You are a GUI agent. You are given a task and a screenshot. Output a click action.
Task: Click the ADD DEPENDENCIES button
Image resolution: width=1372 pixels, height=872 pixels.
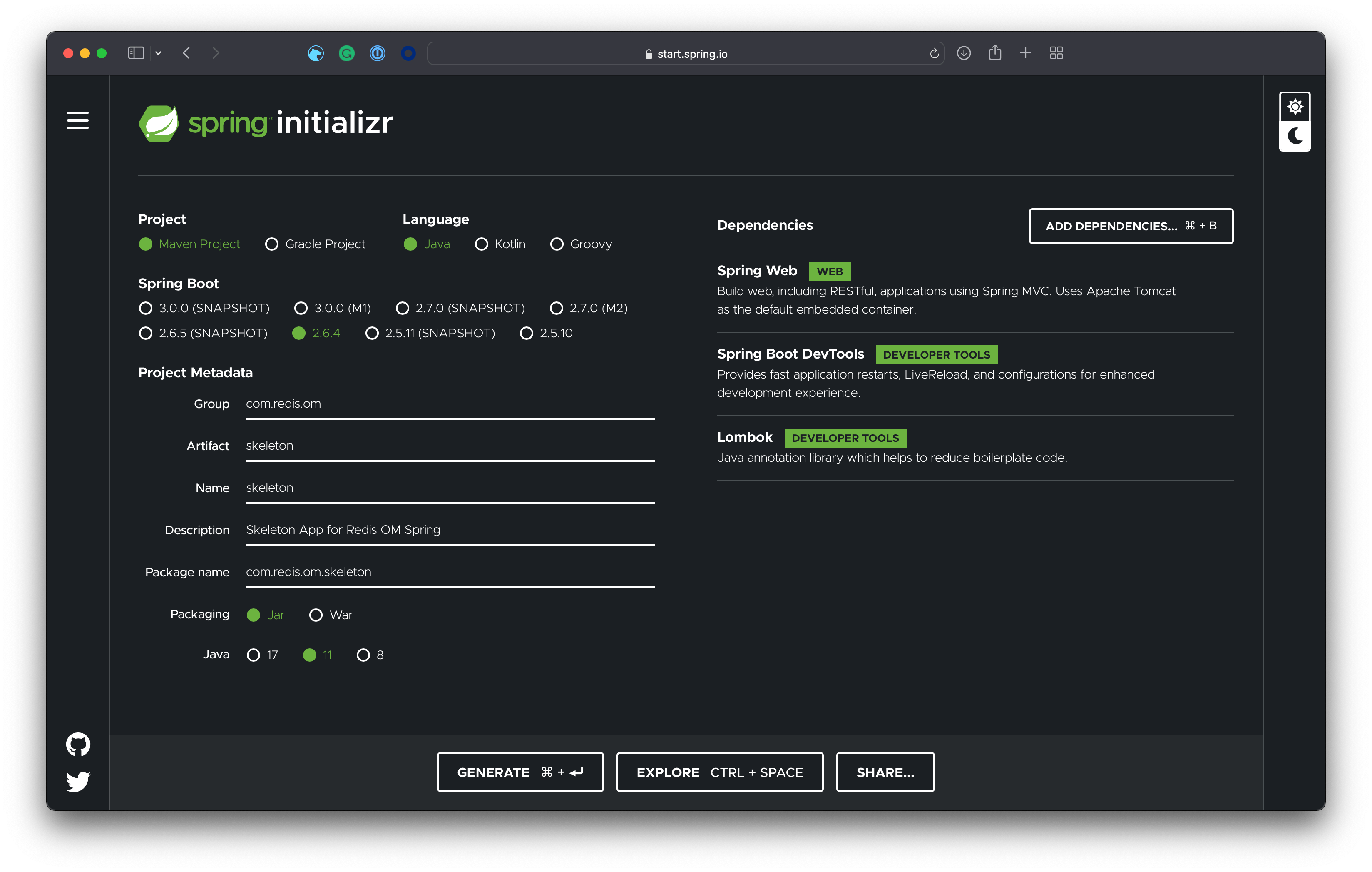point(1131,226)
